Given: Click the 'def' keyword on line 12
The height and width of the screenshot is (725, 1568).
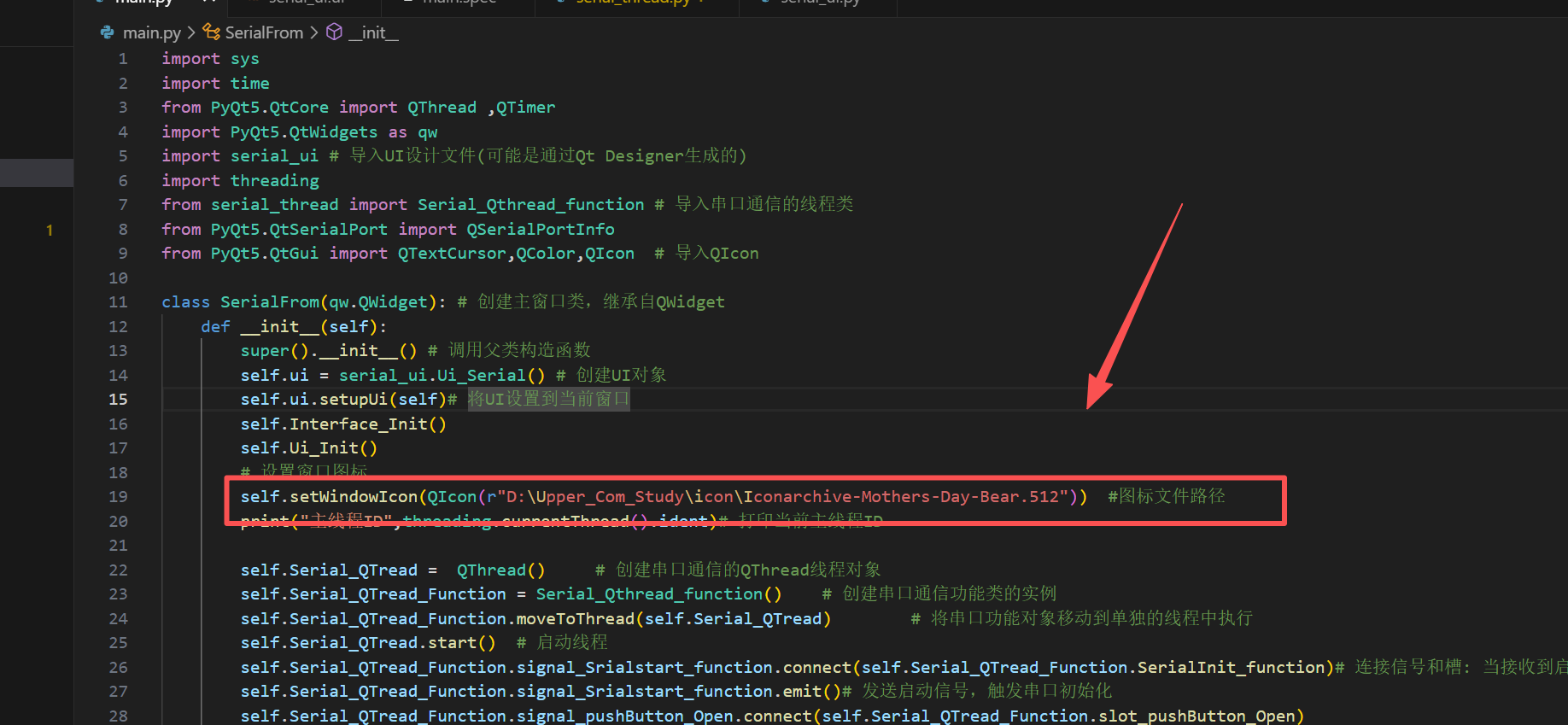Looking at the screenshot, I should (x=215, y=327).
